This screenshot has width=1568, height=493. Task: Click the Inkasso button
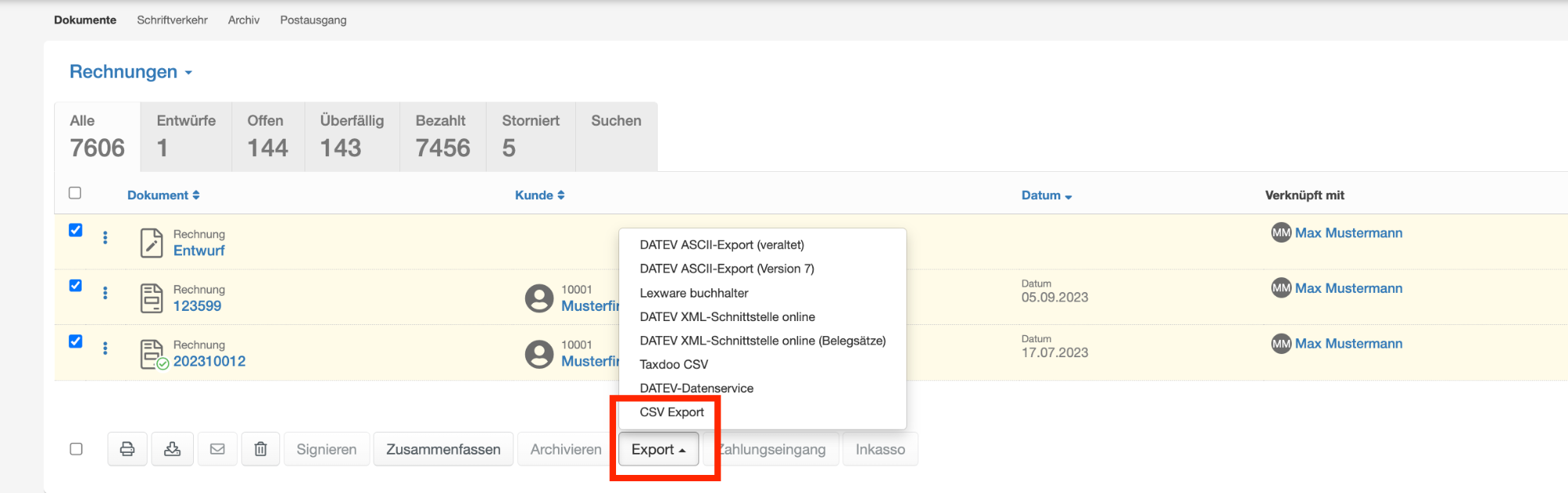coord(881,449)
